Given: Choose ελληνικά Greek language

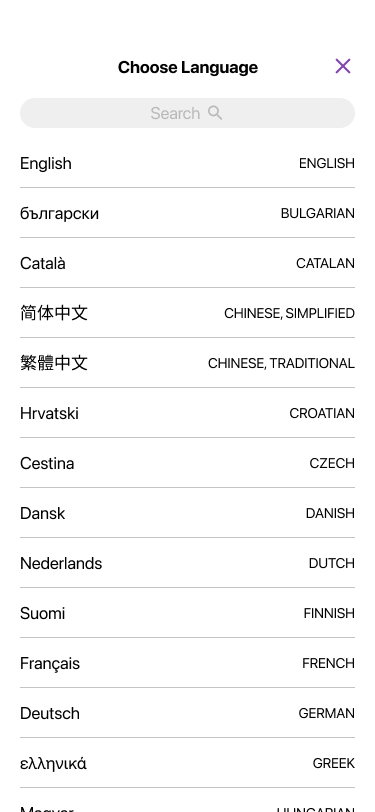Looking at the screenshot, I should point(188,763).
